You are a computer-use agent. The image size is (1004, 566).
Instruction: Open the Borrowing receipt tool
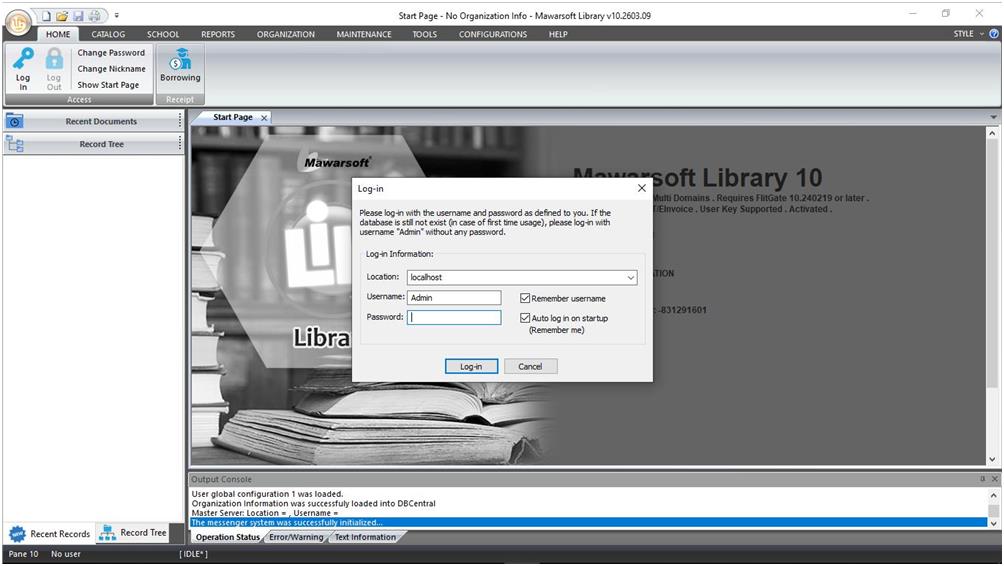click(x=180, y=67)
